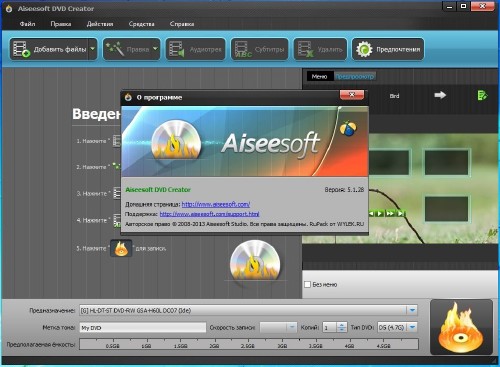Open the Средства menu
This screenshot has height=367, width=500.
click(141, 24)
